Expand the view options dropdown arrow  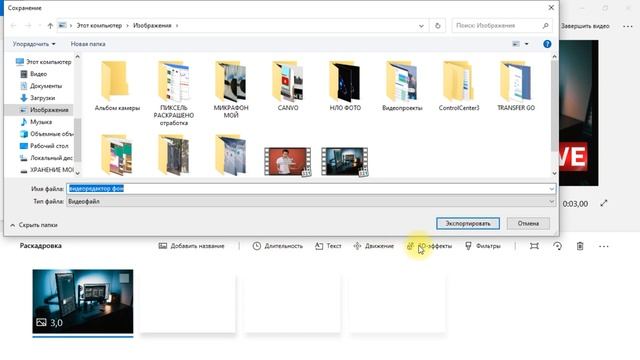[x=527, y=44]
